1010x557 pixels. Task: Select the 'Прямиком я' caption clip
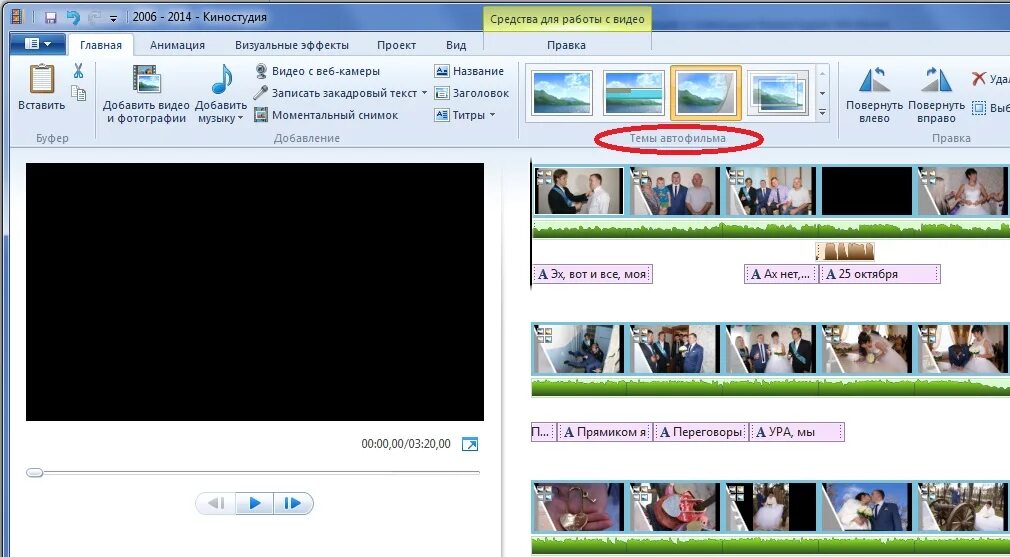605,432
